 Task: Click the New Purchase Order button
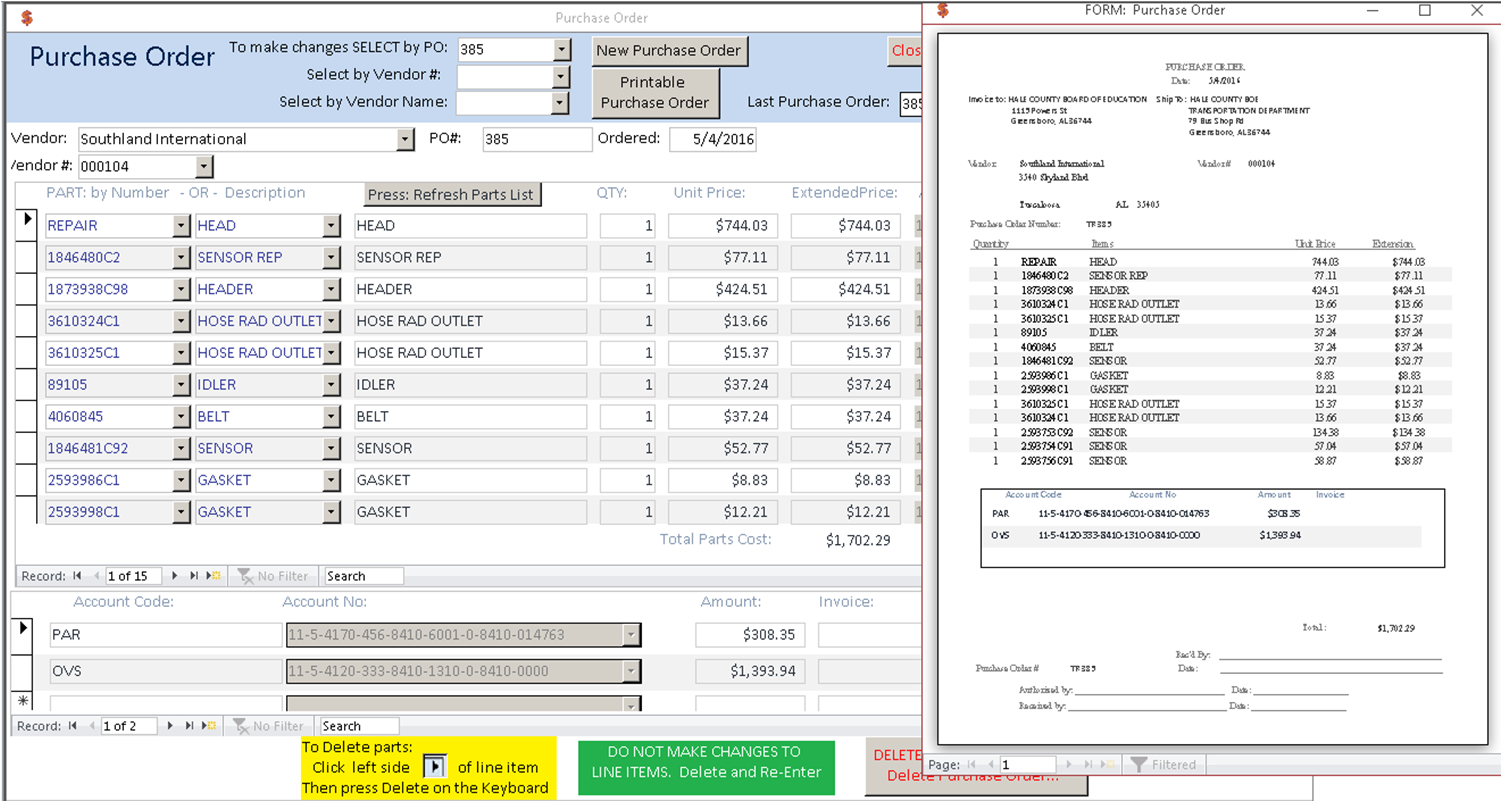click(669, 50)
